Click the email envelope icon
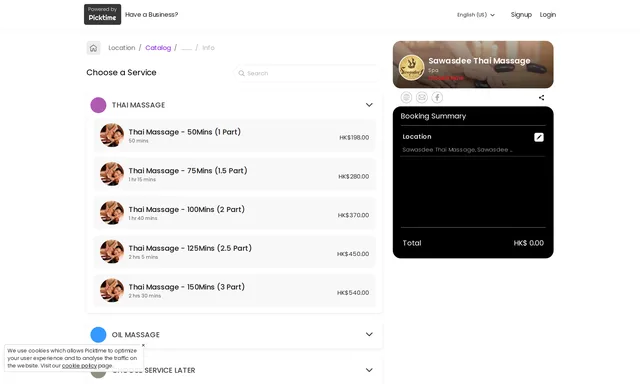 (x=422, y=97)
